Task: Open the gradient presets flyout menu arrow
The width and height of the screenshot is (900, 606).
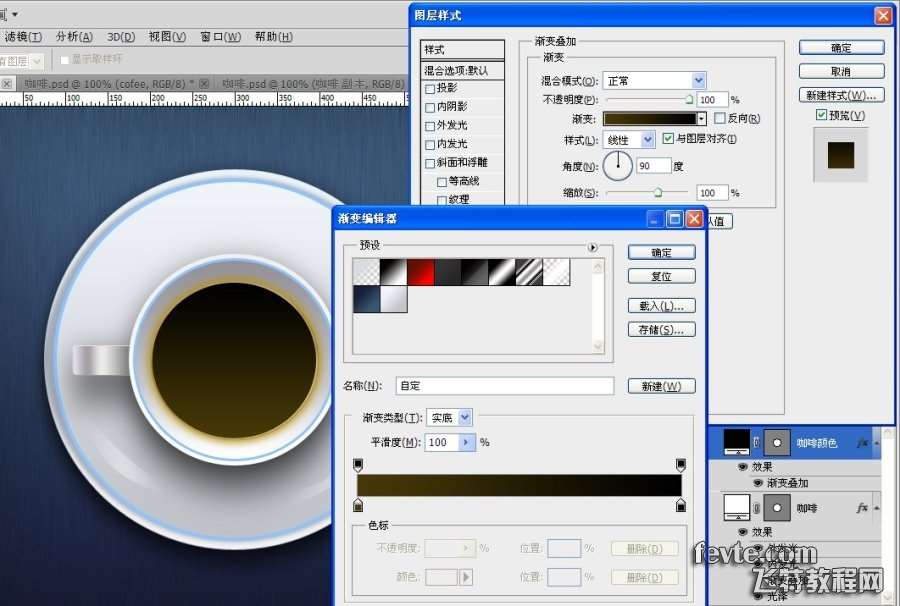Action: (x=592, y=247)
